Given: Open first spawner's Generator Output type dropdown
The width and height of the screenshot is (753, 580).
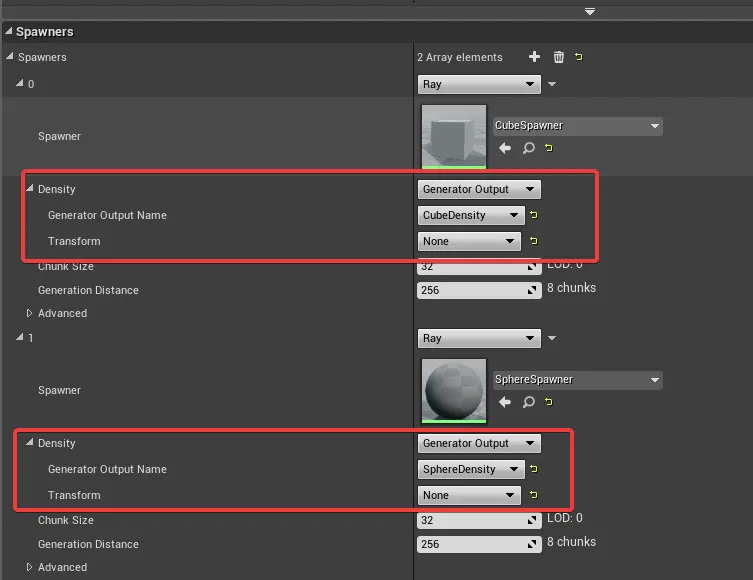Looking at the screenshot, I should tap(478, 189).
